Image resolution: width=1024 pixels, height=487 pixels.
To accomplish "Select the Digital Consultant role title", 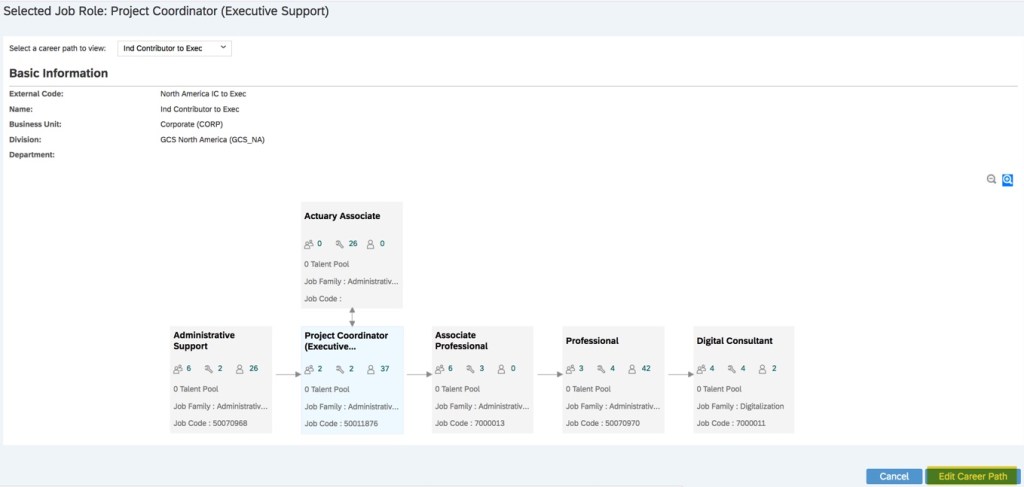I will 734,341.
